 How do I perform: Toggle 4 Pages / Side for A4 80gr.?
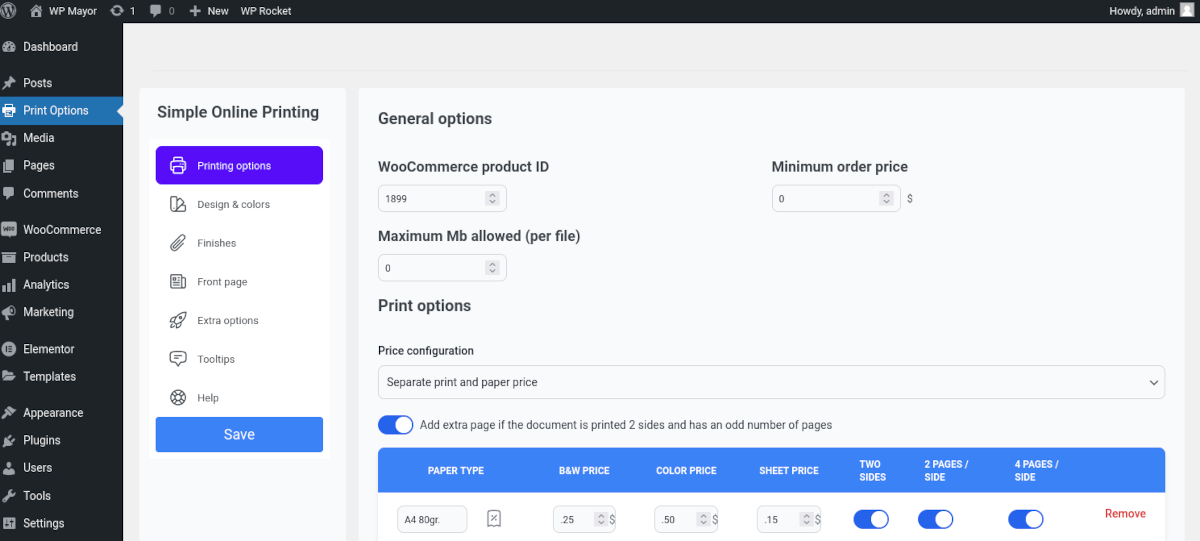click(x=1026, y=519)
